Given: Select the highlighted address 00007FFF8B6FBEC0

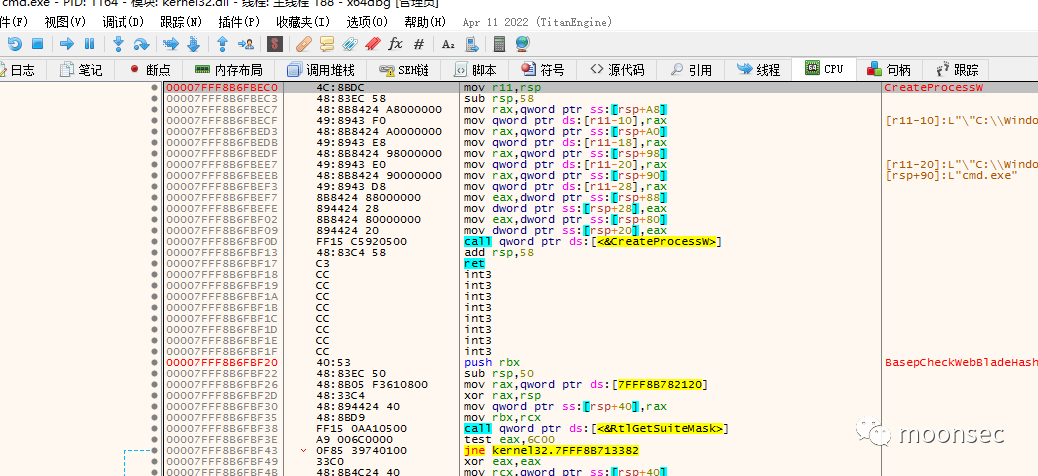Looking at the screenshot, I should point(221,87).
